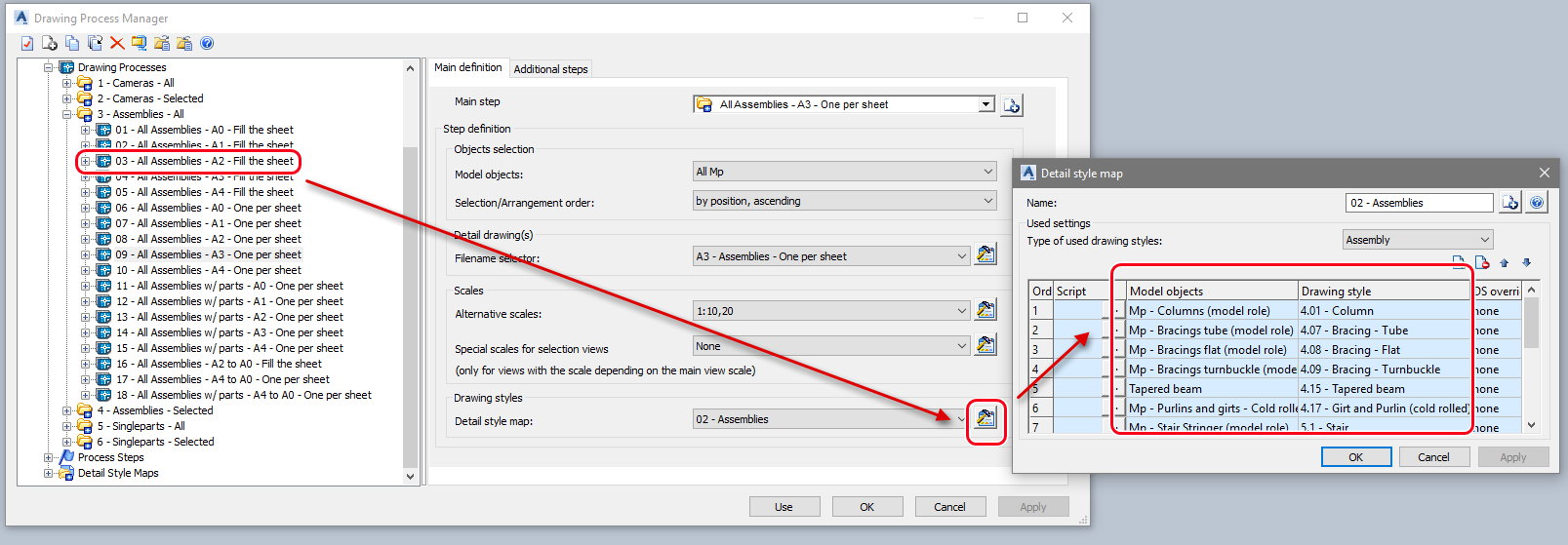Click the check/validate icon in the main toolbar
This screenshot has height=545, width=1568.
pos(27,43)
